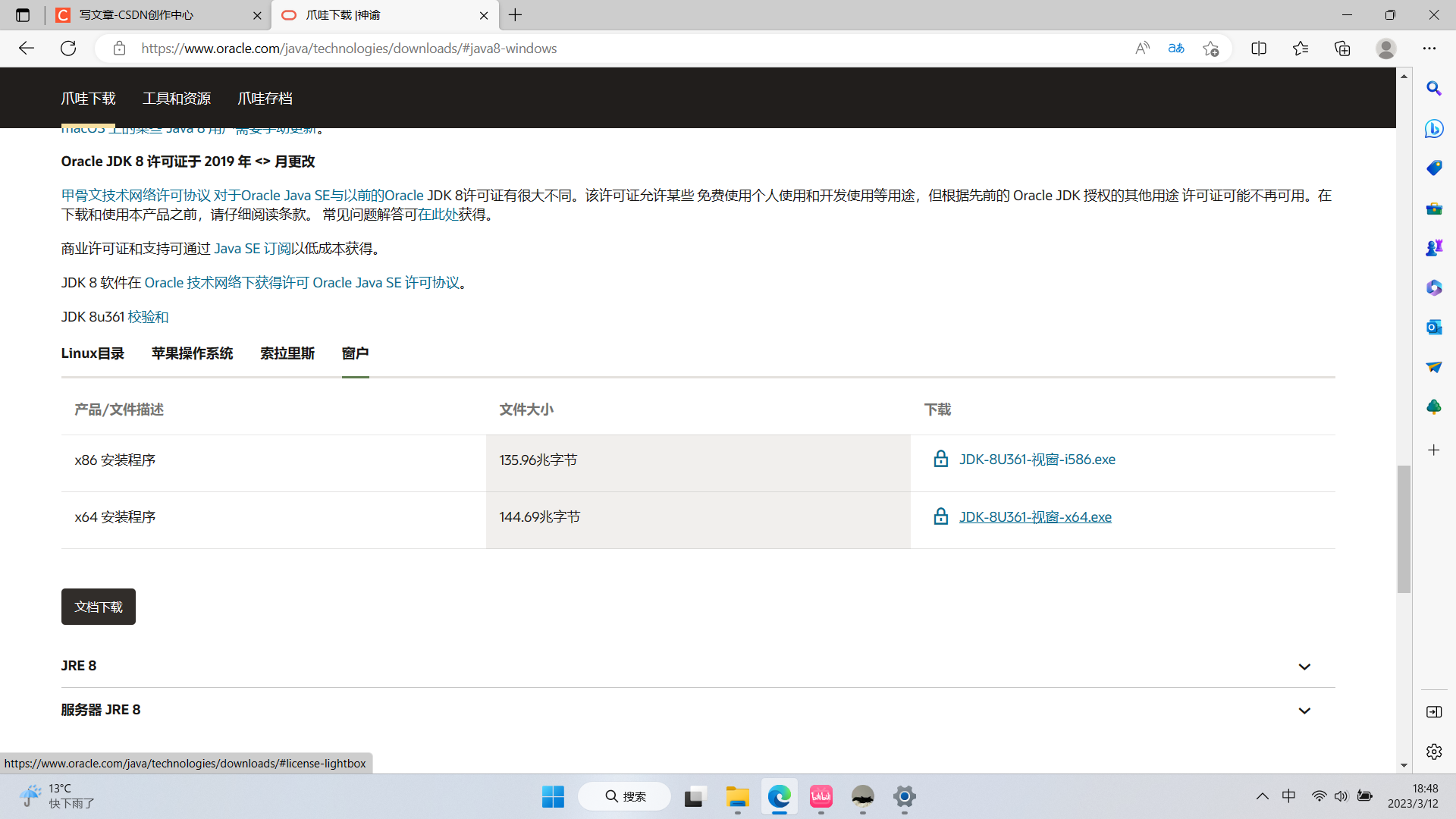
Task: Expand the JRE 8 section chevron
Action: (x=1304, y=667)
